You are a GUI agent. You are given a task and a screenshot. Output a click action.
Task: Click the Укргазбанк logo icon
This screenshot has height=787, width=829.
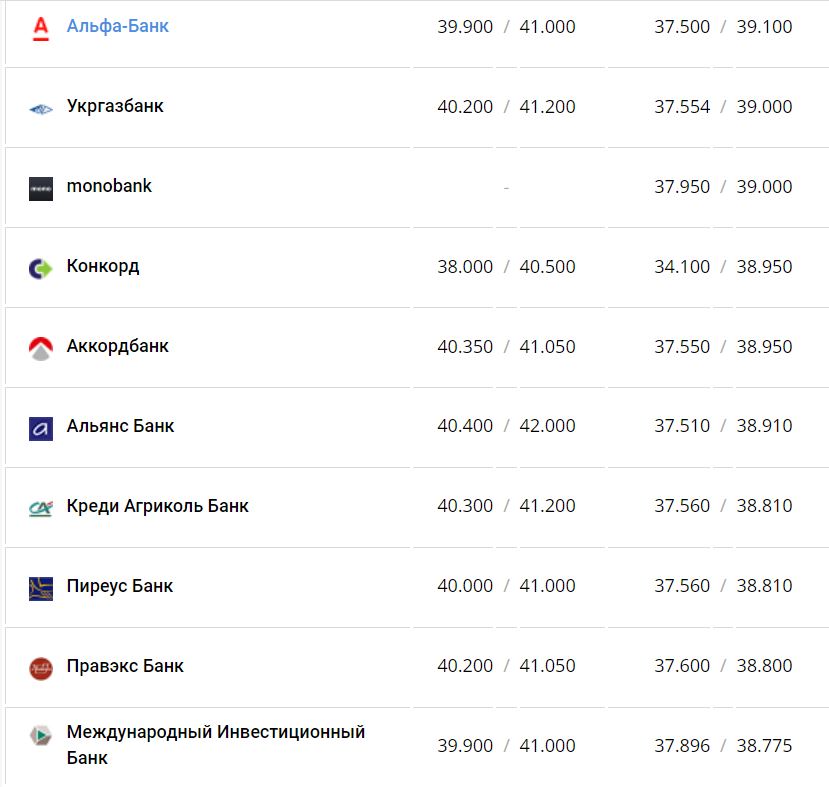coord(41,109)
